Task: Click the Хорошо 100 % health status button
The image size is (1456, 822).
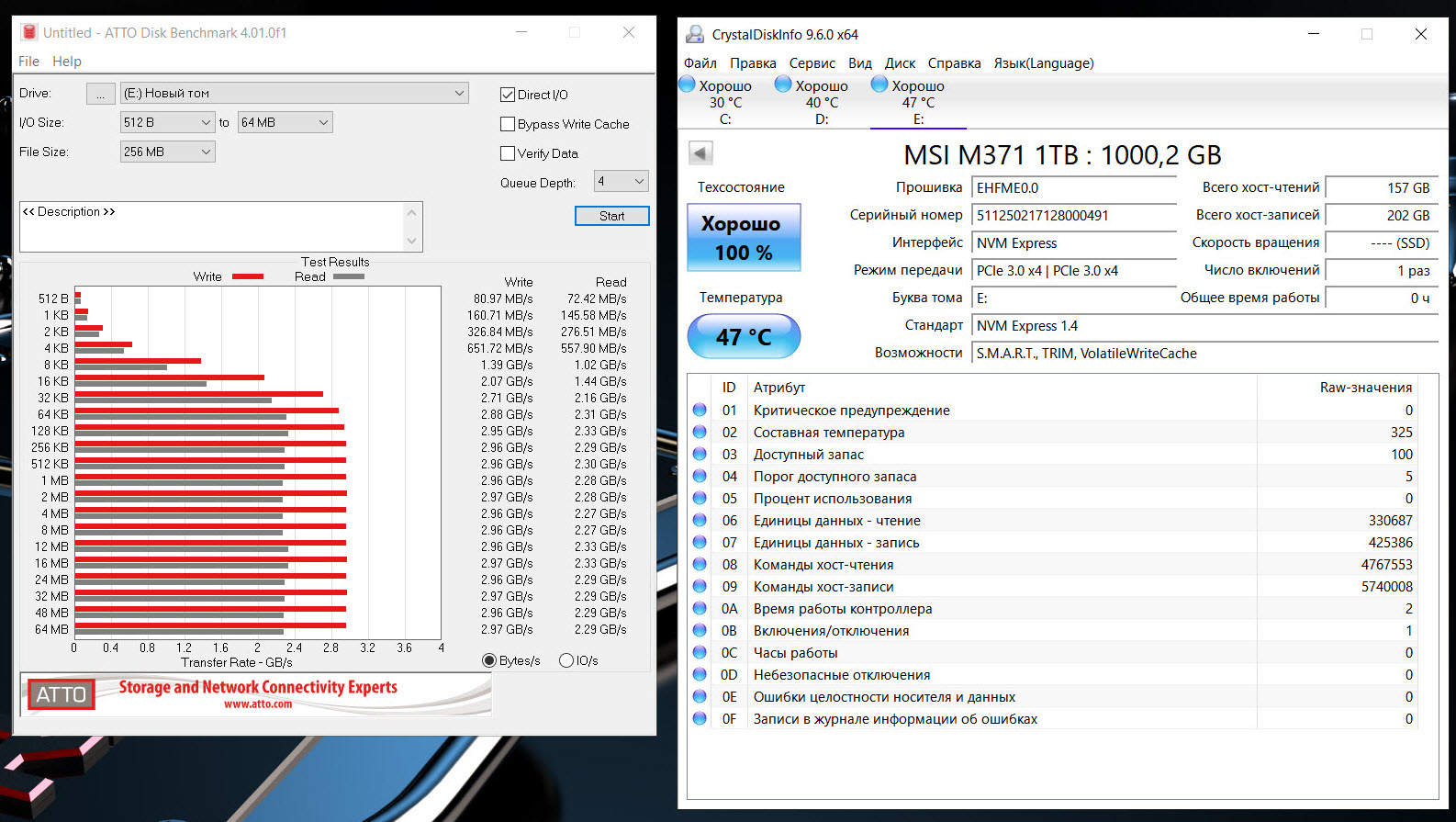Action: click(x=744, y=238)
